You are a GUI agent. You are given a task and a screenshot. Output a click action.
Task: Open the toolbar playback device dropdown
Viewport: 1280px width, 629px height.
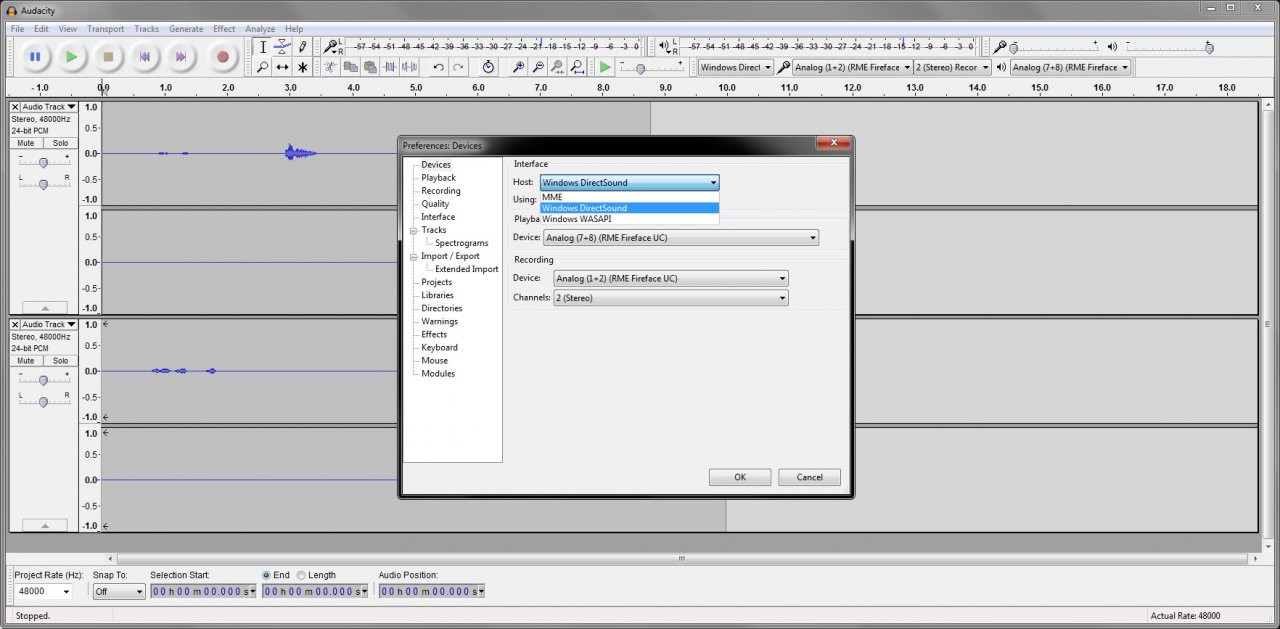1070,67
